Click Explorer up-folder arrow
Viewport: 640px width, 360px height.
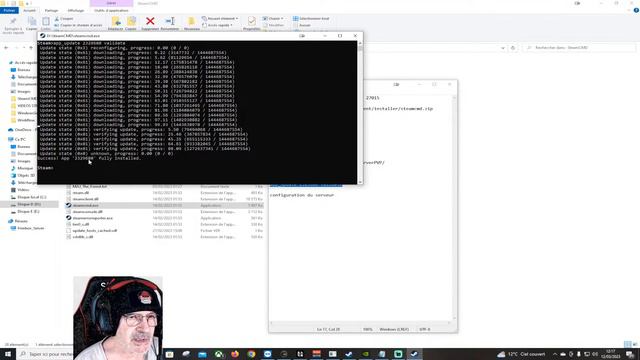click(x=31, y=48)
